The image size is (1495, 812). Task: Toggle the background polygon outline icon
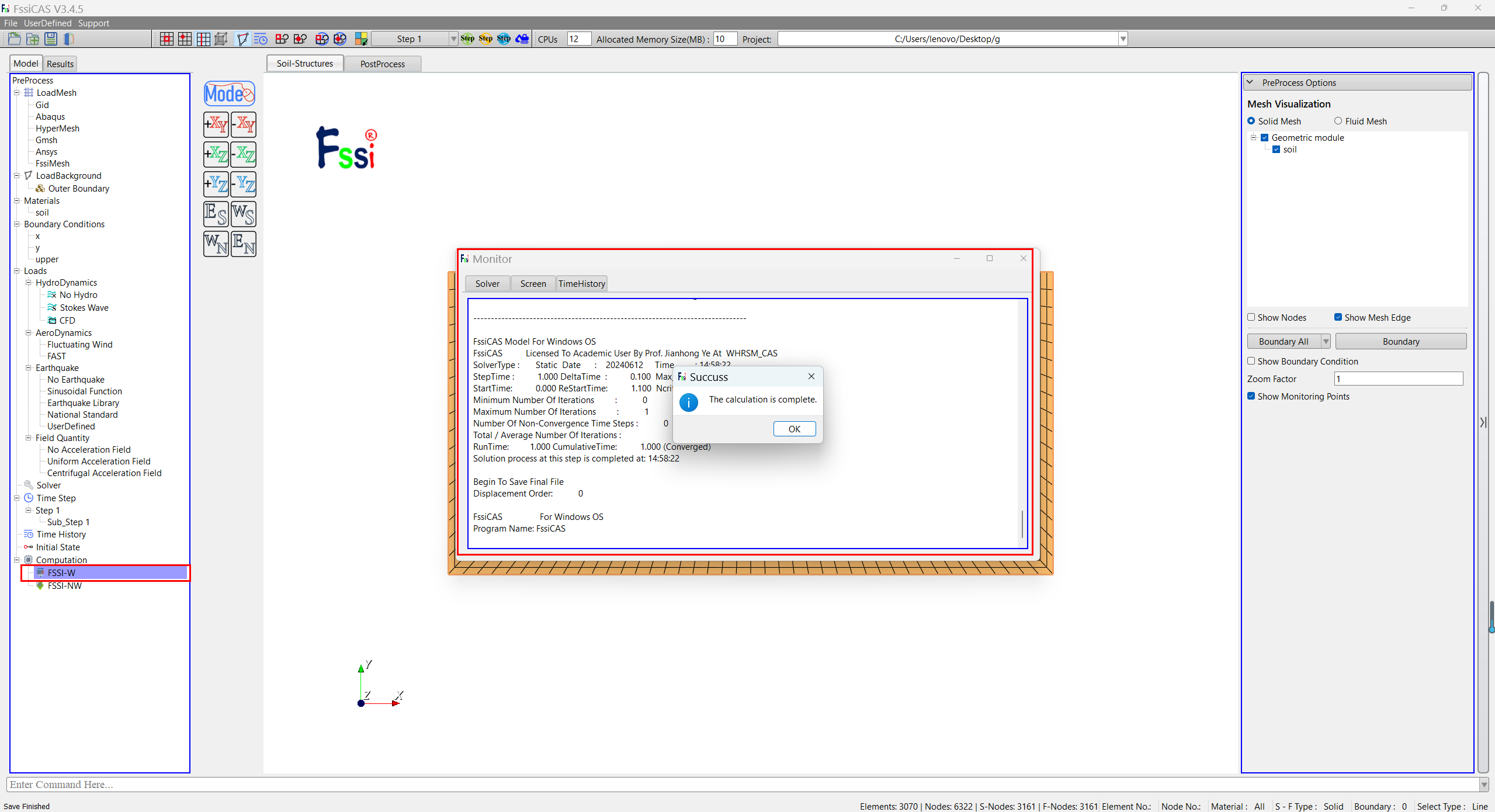242,39
